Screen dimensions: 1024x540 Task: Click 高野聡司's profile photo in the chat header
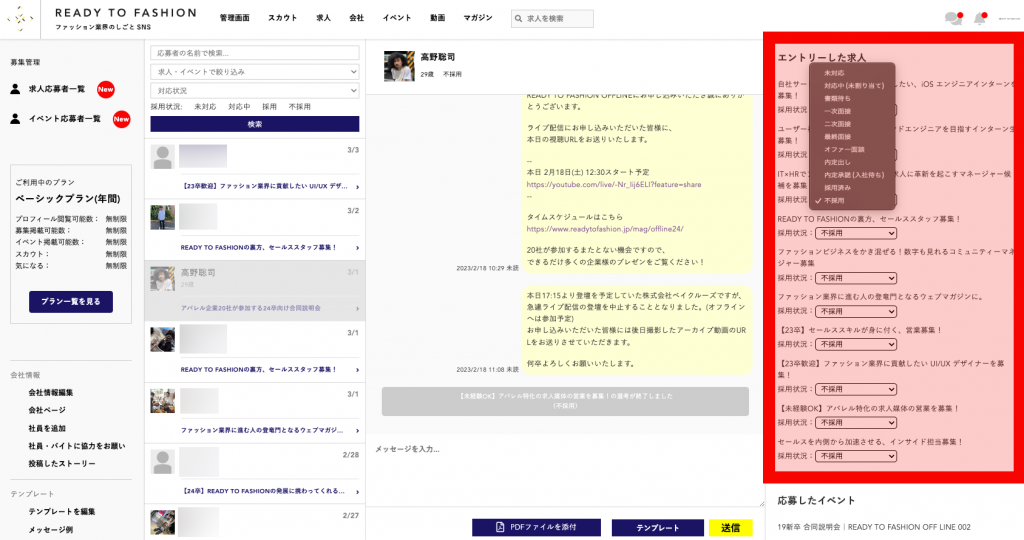(x=399, y=66)
